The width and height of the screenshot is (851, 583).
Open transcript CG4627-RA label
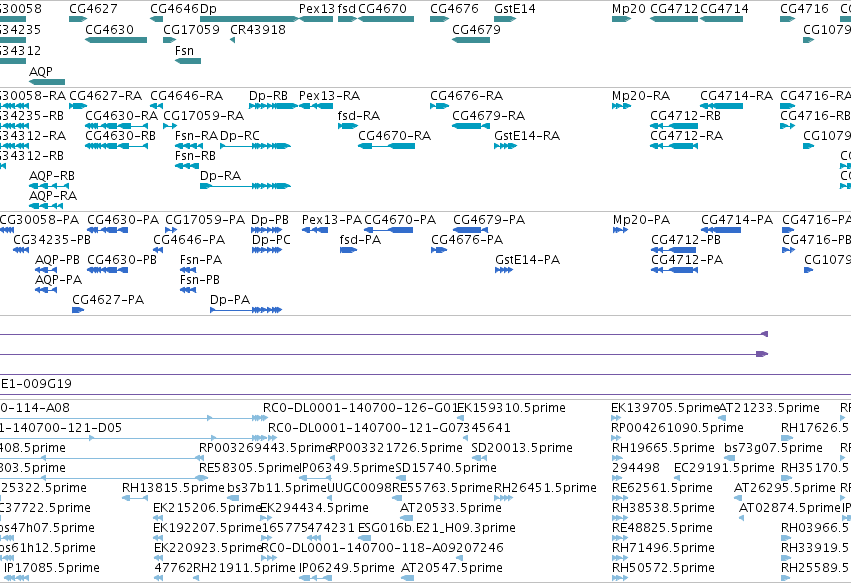(106, 96)
